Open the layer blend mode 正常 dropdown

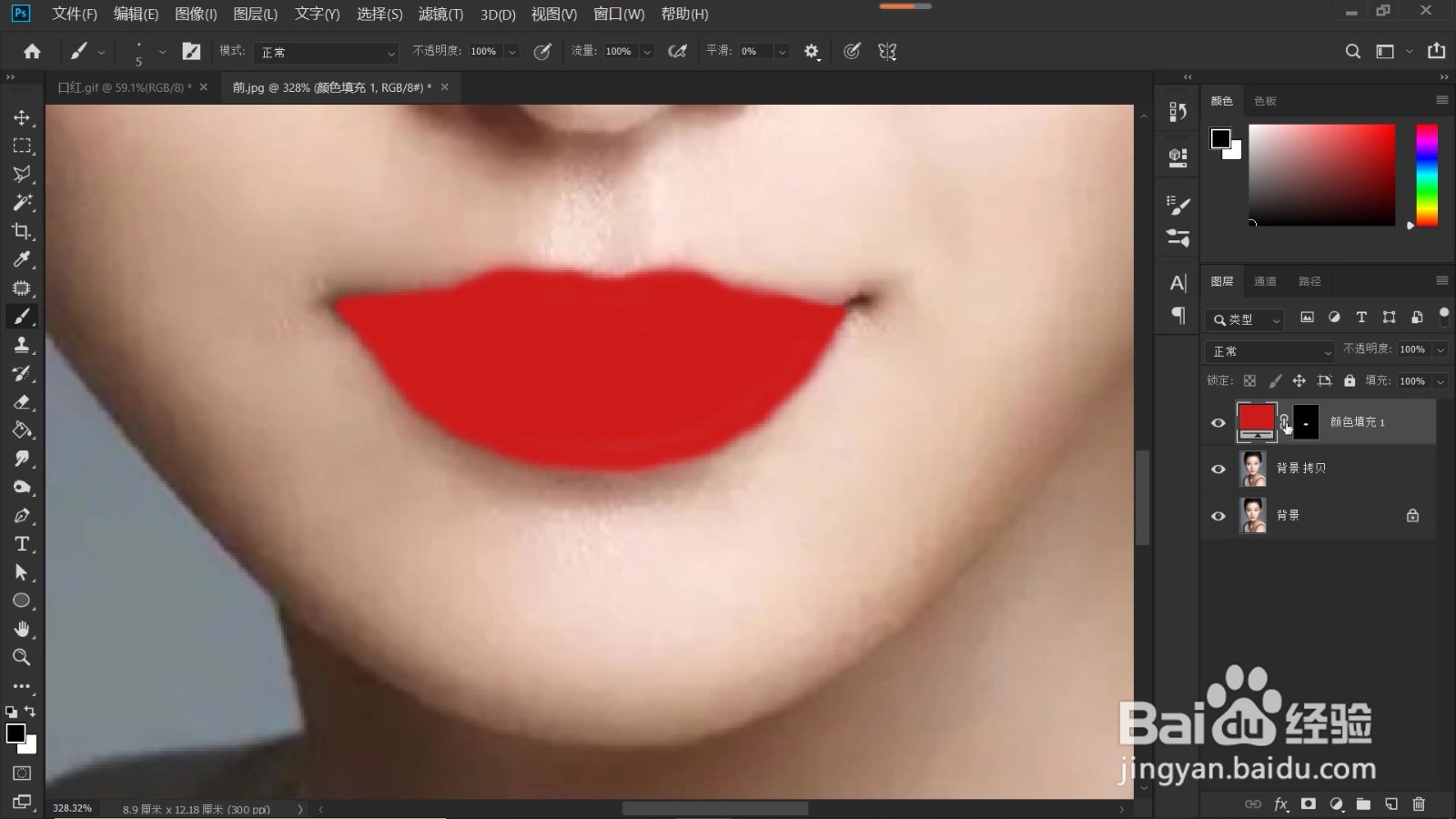pos(1269,351)
